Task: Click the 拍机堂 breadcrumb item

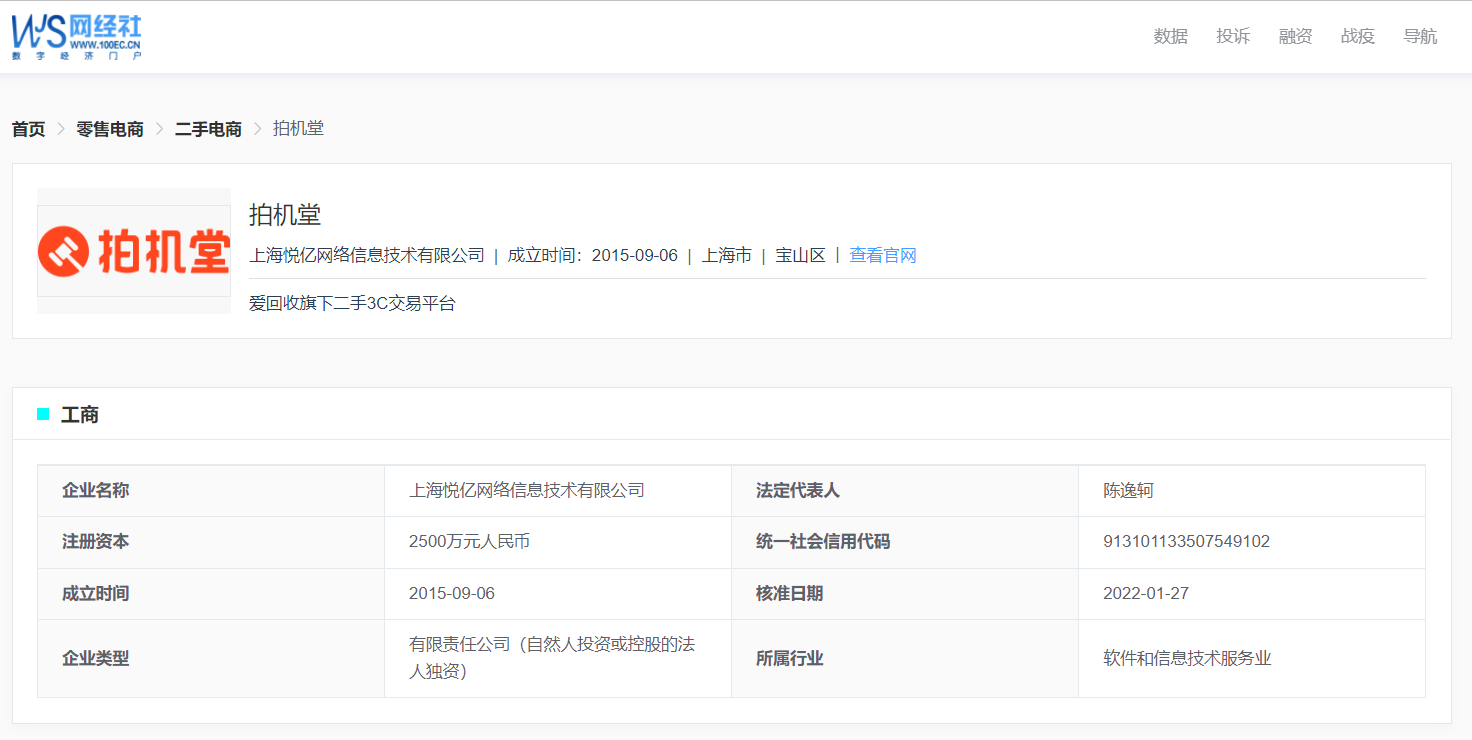Action: tap(298, 129)
